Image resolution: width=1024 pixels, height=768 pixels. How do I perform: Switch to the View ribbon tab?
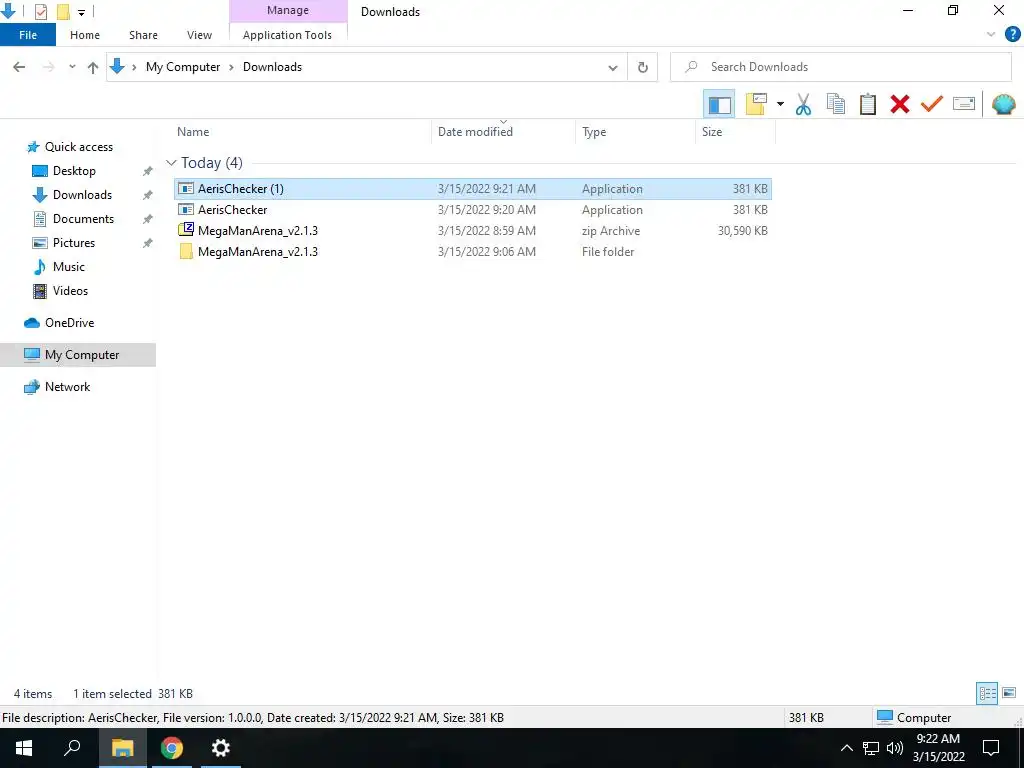click(x=199, y=35)
